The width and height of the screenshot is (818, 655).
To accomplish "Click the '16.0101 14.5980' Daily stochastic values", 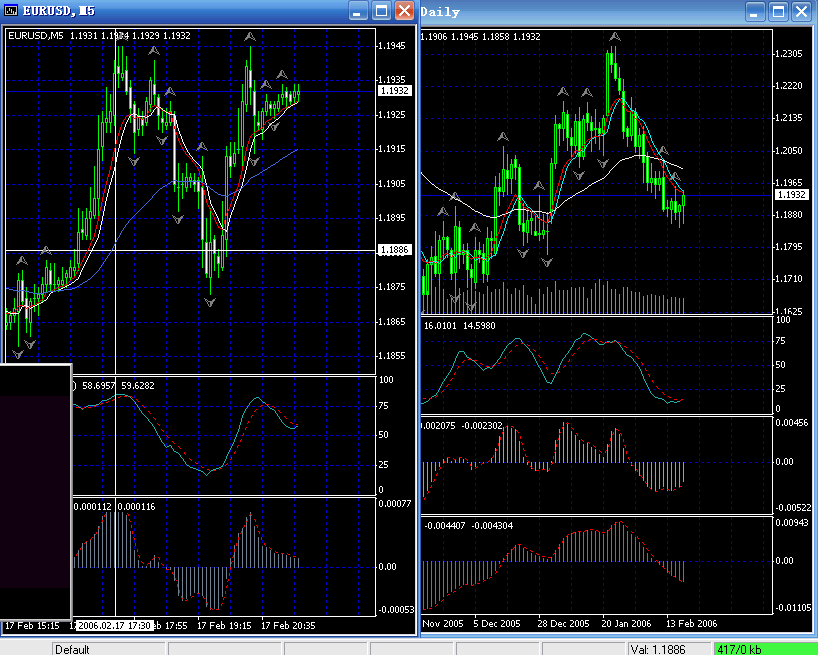I will 460,325.
